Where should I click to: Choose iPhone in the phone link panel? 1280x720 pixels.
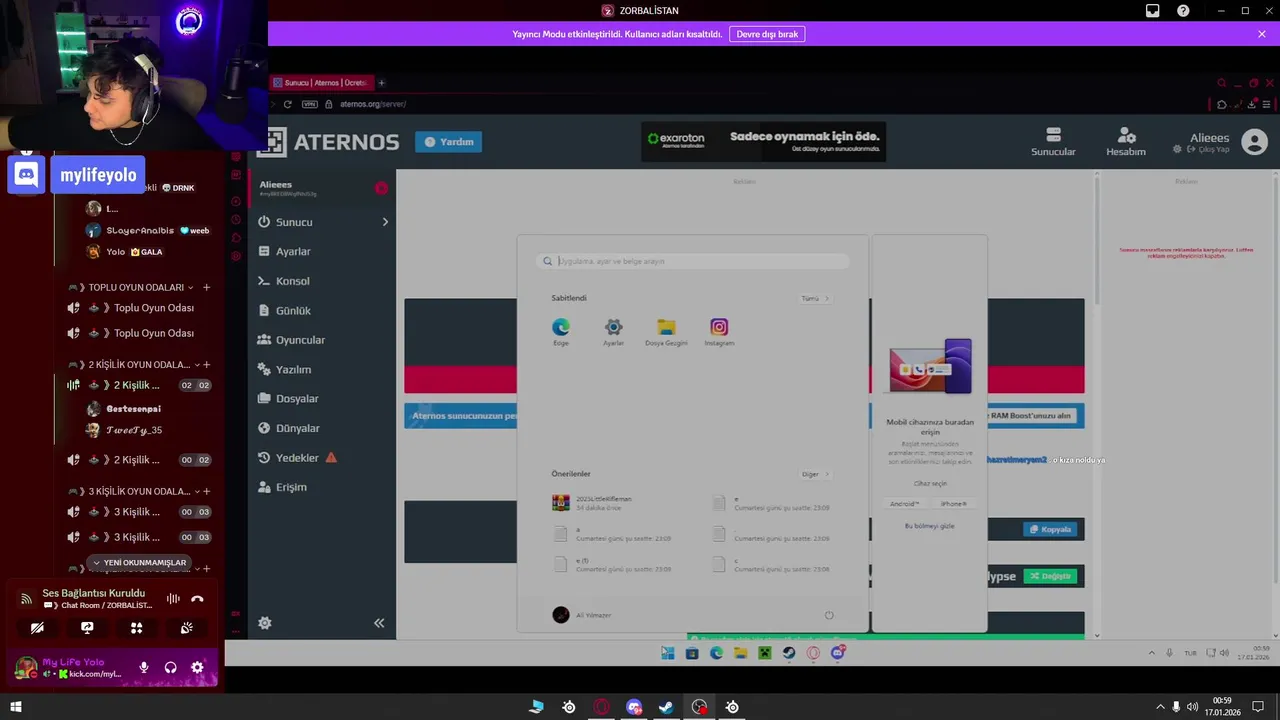pos(954,504)
